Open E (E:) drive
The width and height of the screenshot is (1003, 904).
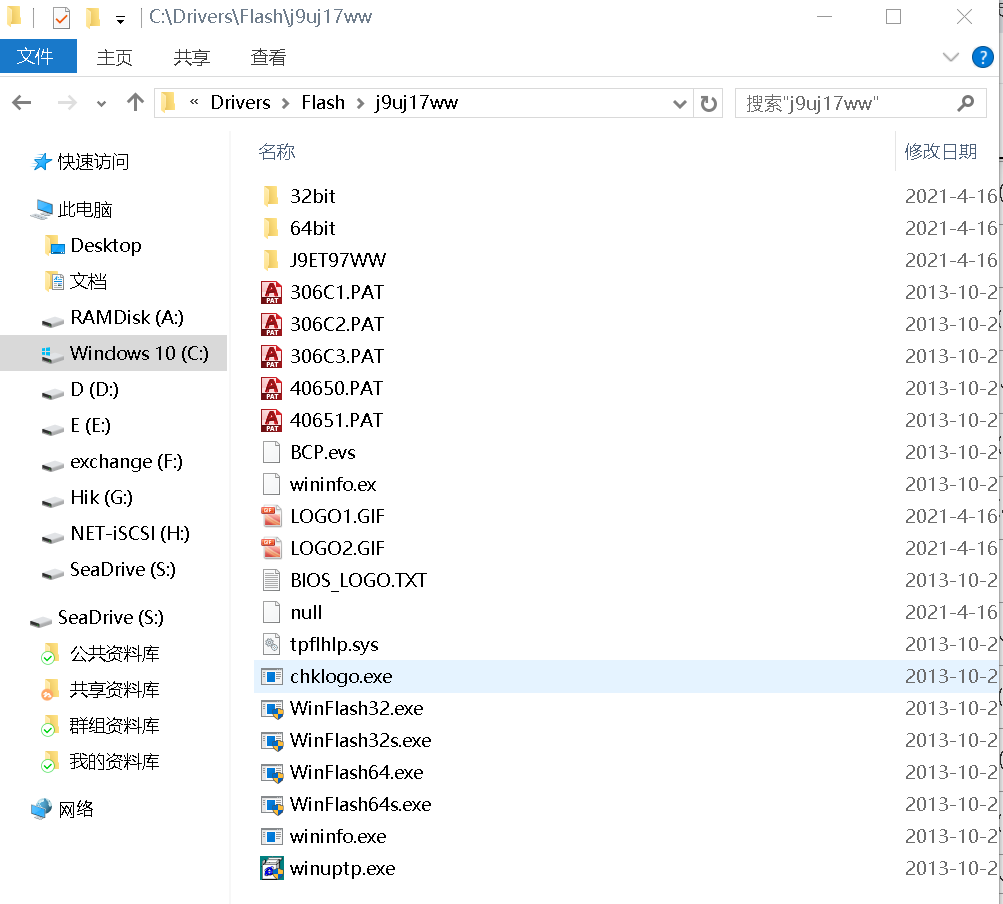tap(77, 425)
